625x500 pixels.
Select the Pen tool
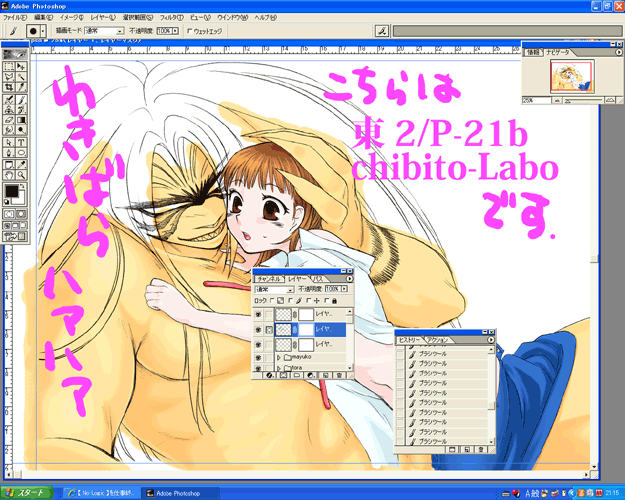click(x=9, y=152)
